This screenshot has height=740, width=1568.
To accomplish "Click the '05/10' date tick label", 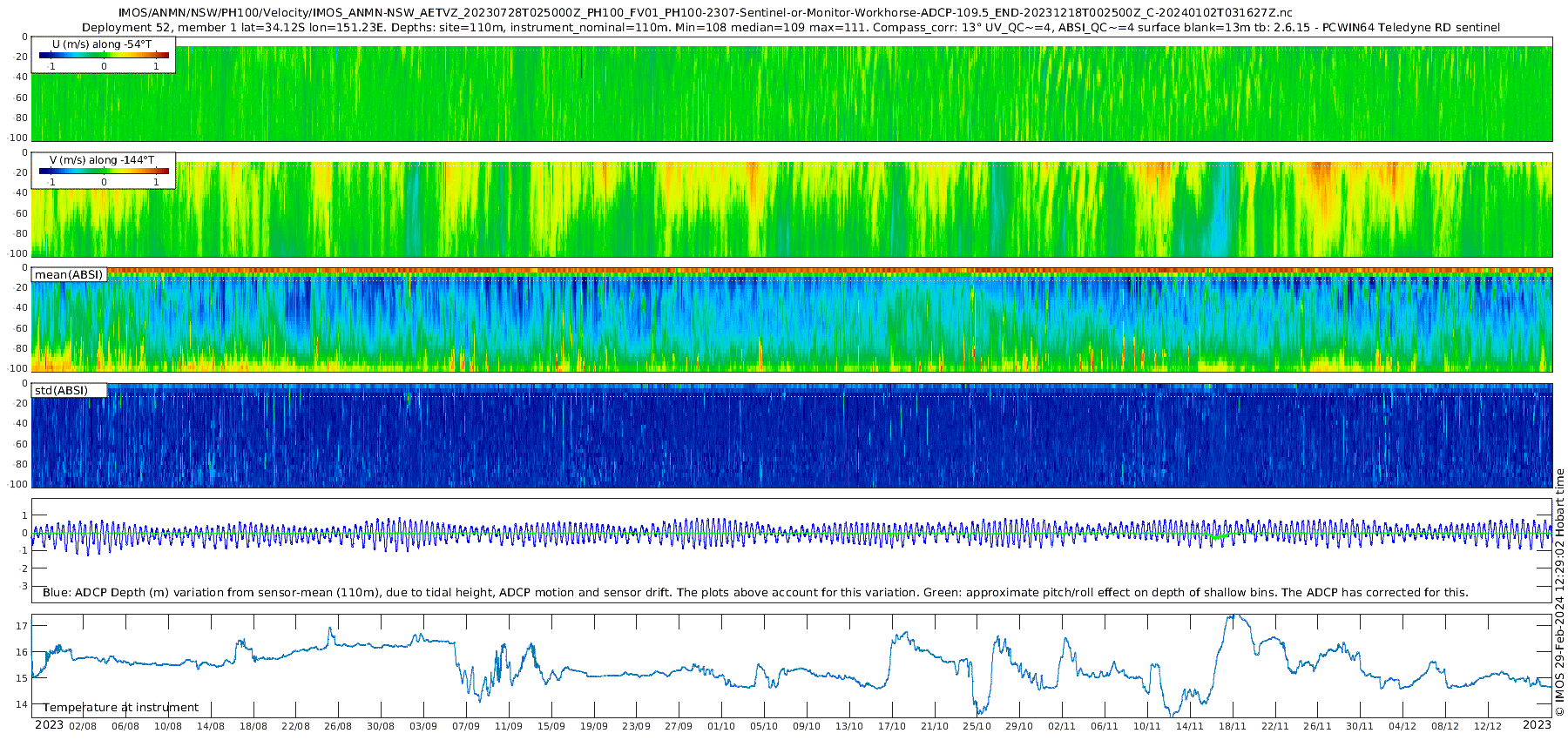I will (764, 726).
